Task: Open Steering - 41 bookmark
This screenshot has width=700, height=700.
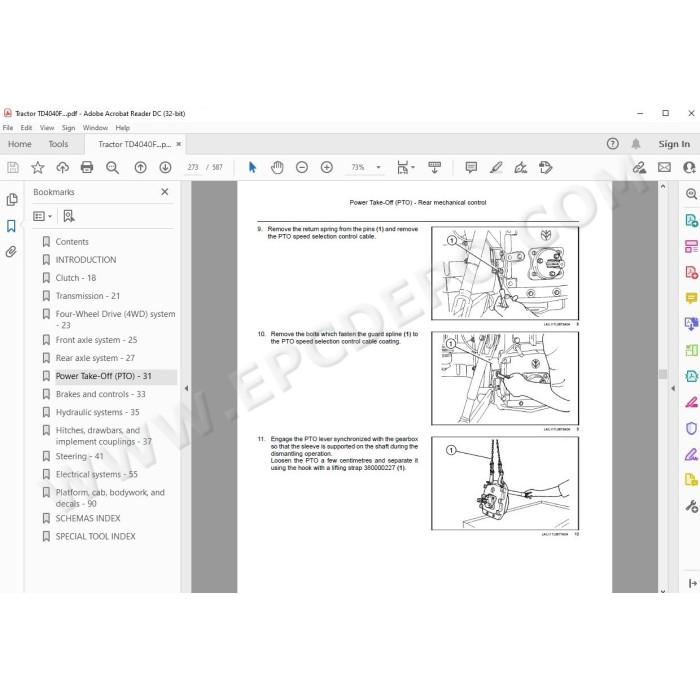Action: 79,456
